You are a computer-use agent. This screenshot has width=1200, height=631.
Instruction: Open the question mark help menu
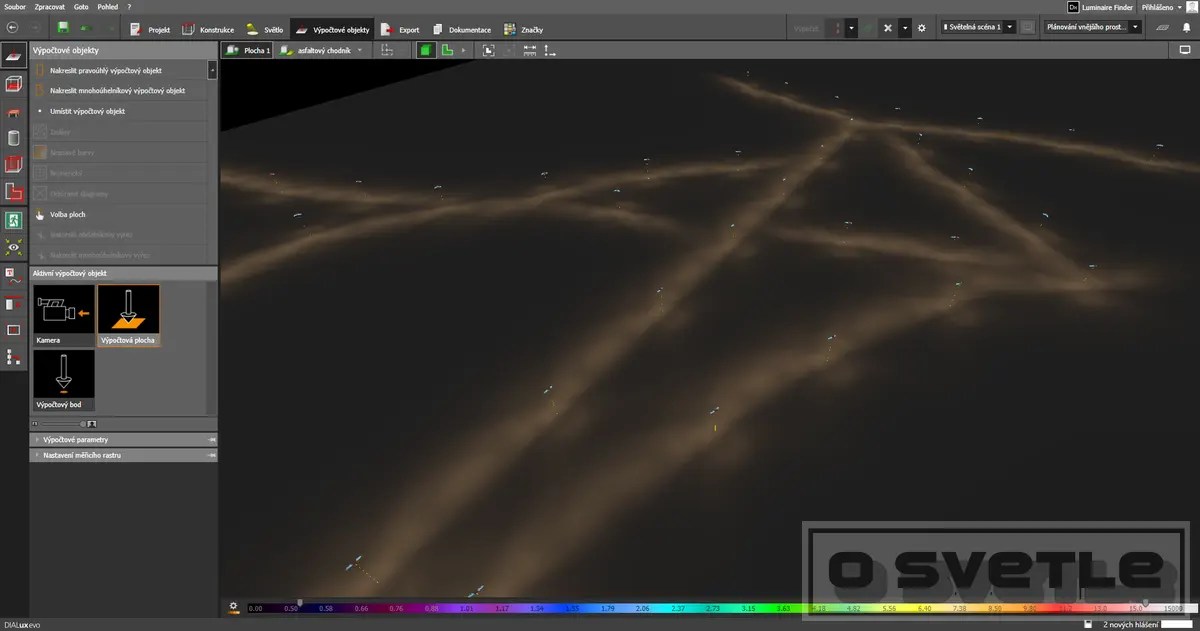[129, 6]
